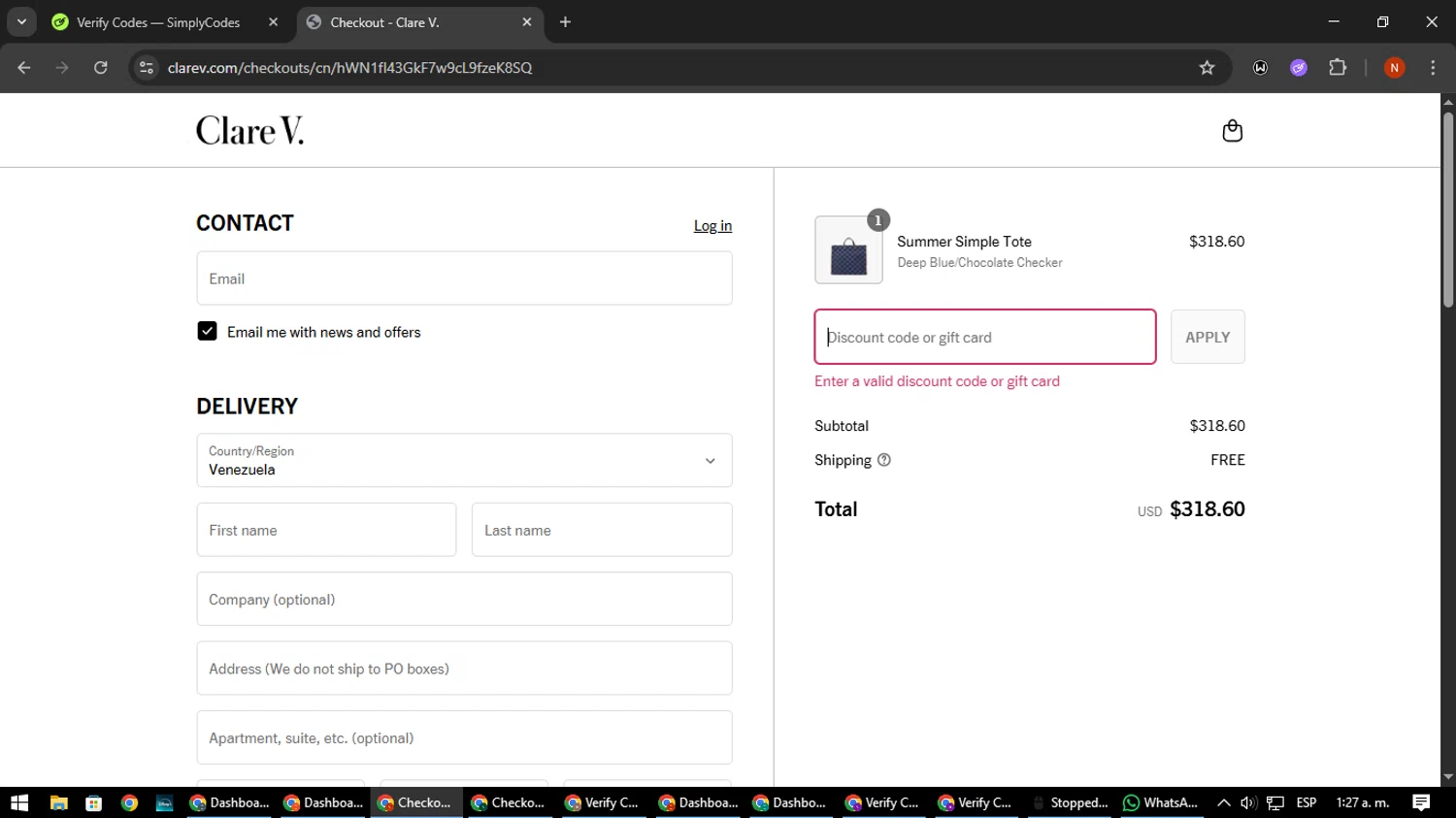Click the scrollbar down arrow
This screenshot has width=1456, height=818.
[1448, 777]
